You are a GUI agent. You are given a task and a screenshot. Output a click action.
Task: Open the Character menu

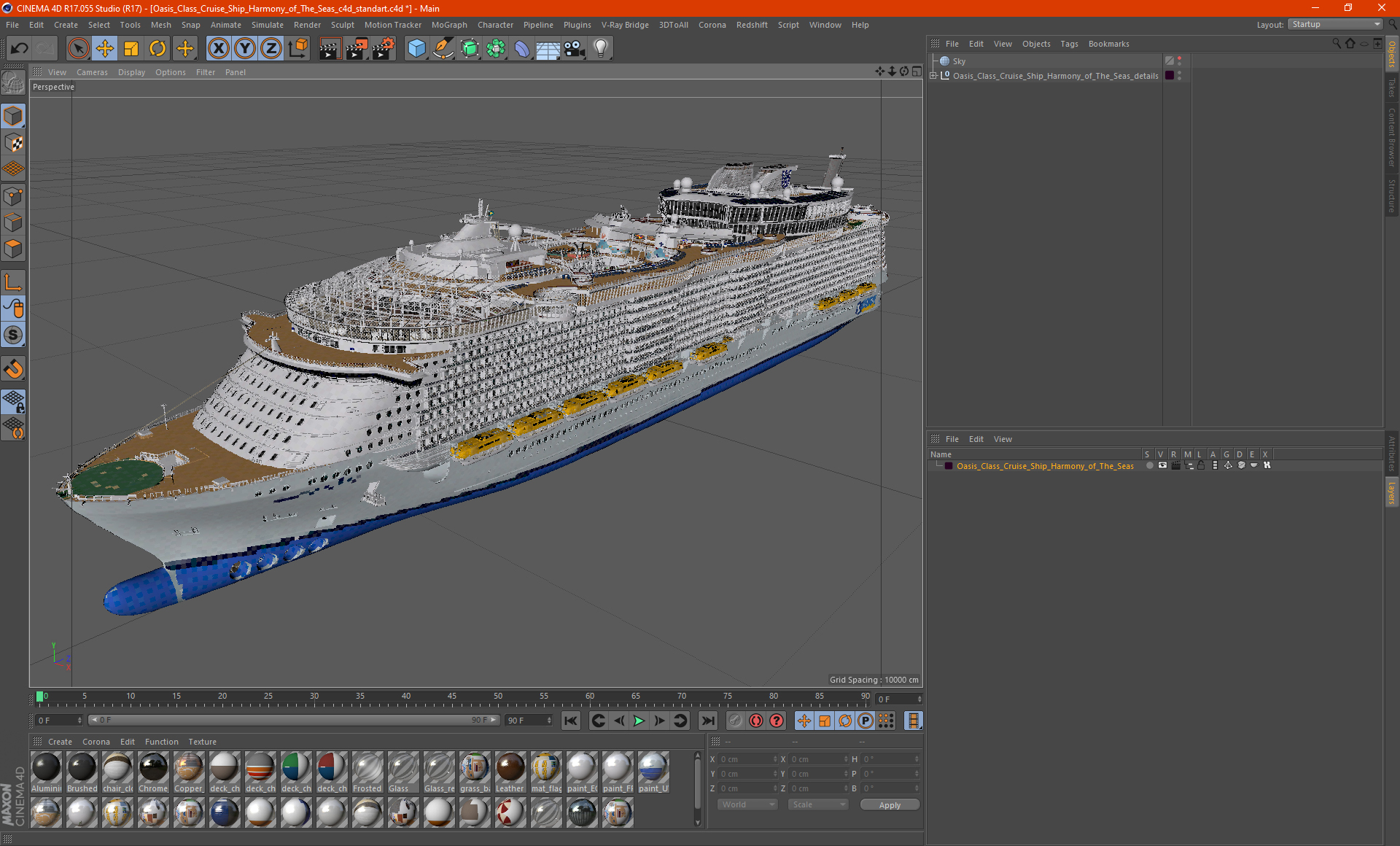pos(495,25)
